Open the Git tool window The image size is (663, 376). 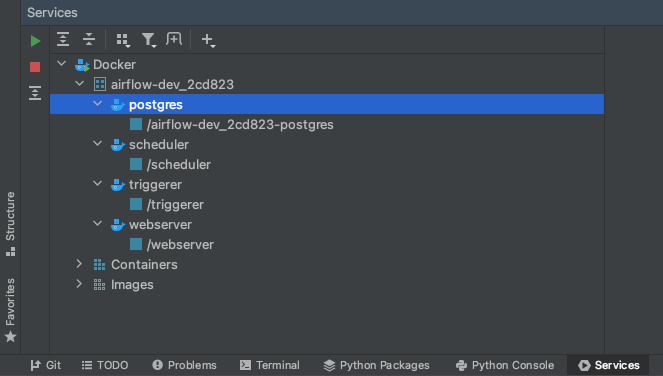click(46, 365)
